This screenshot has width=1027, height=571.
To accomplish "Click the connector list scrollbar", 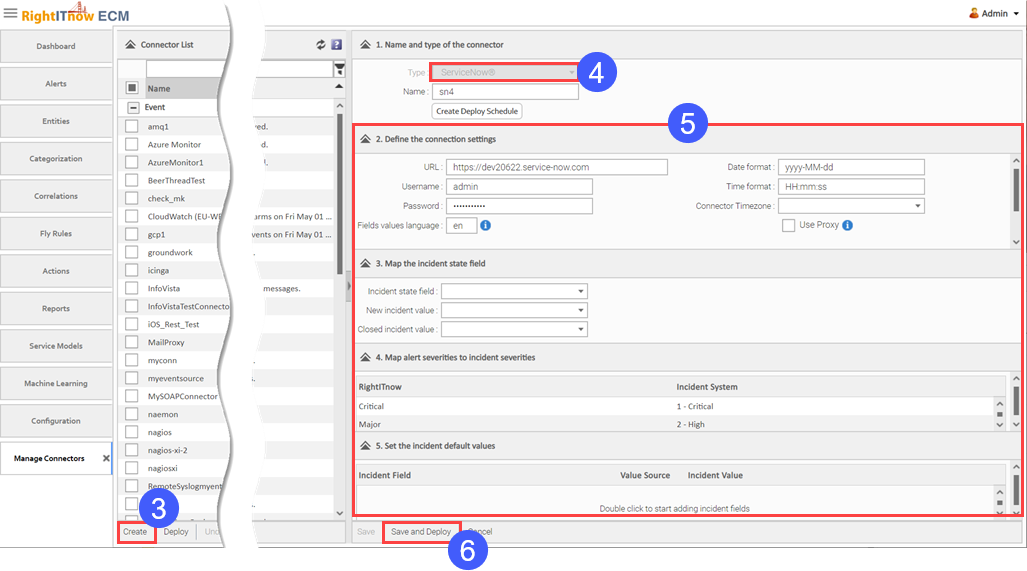I will click(x=339, y=195).
